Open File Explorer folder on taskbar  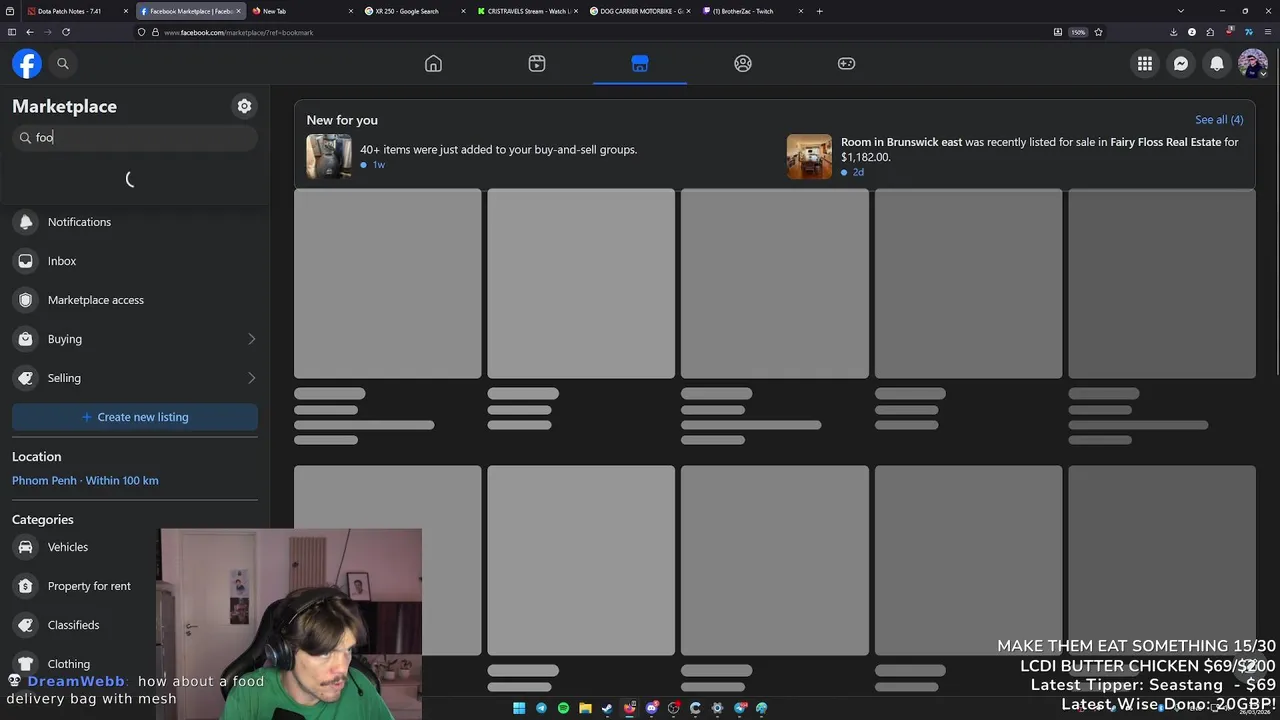585,708
